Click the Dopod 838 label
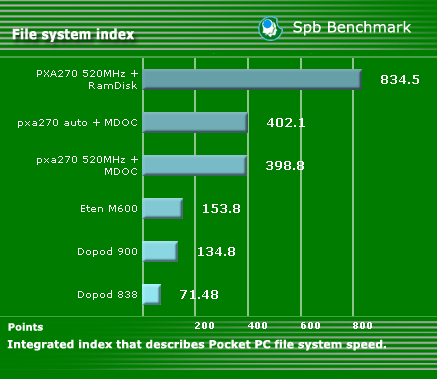This screenshot has width=437, height=379. [107, 295]
